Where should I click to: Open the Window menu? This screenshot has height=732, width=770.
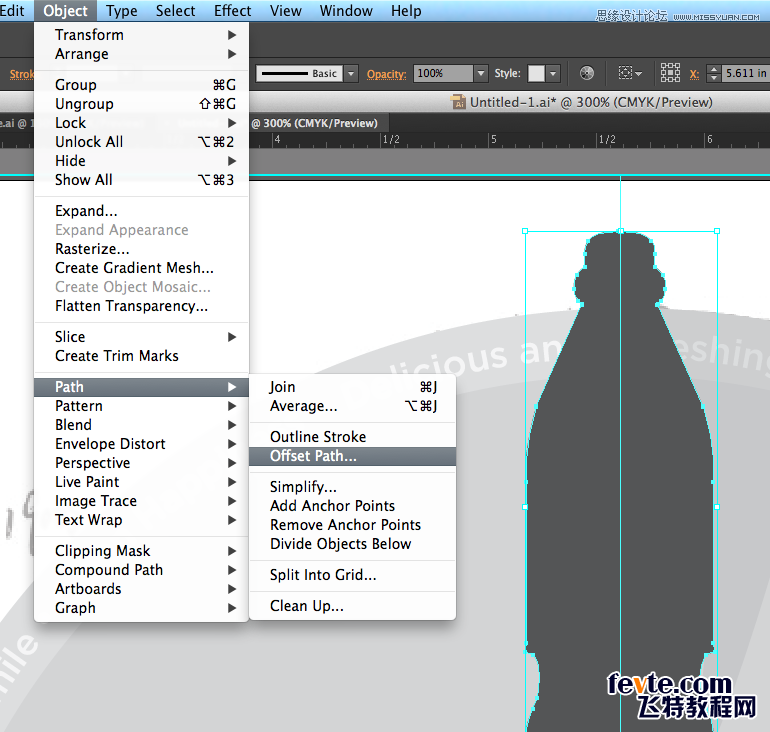point(346,11)
